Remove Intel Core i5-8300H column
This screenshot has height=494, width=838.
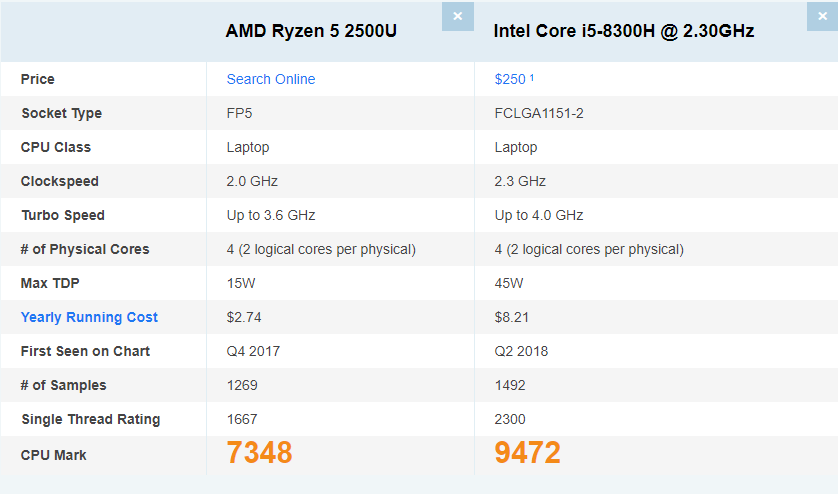822,16
